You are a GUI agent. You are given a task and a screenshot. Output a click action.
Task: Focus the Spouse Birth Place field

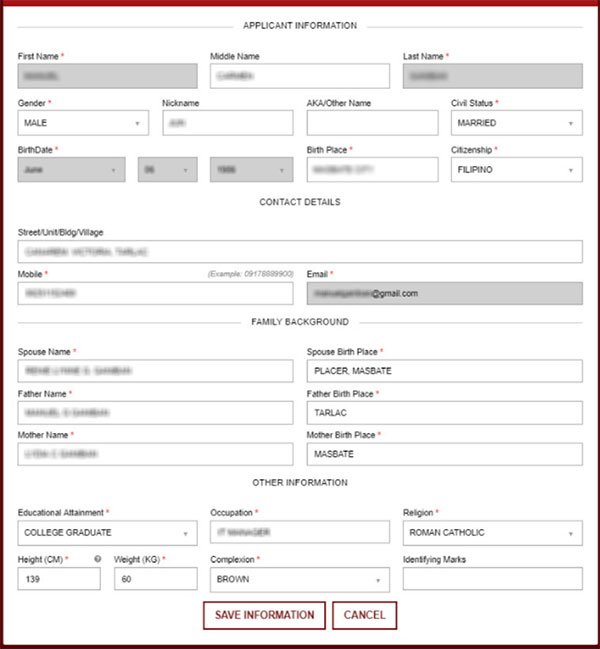(444, 371)
